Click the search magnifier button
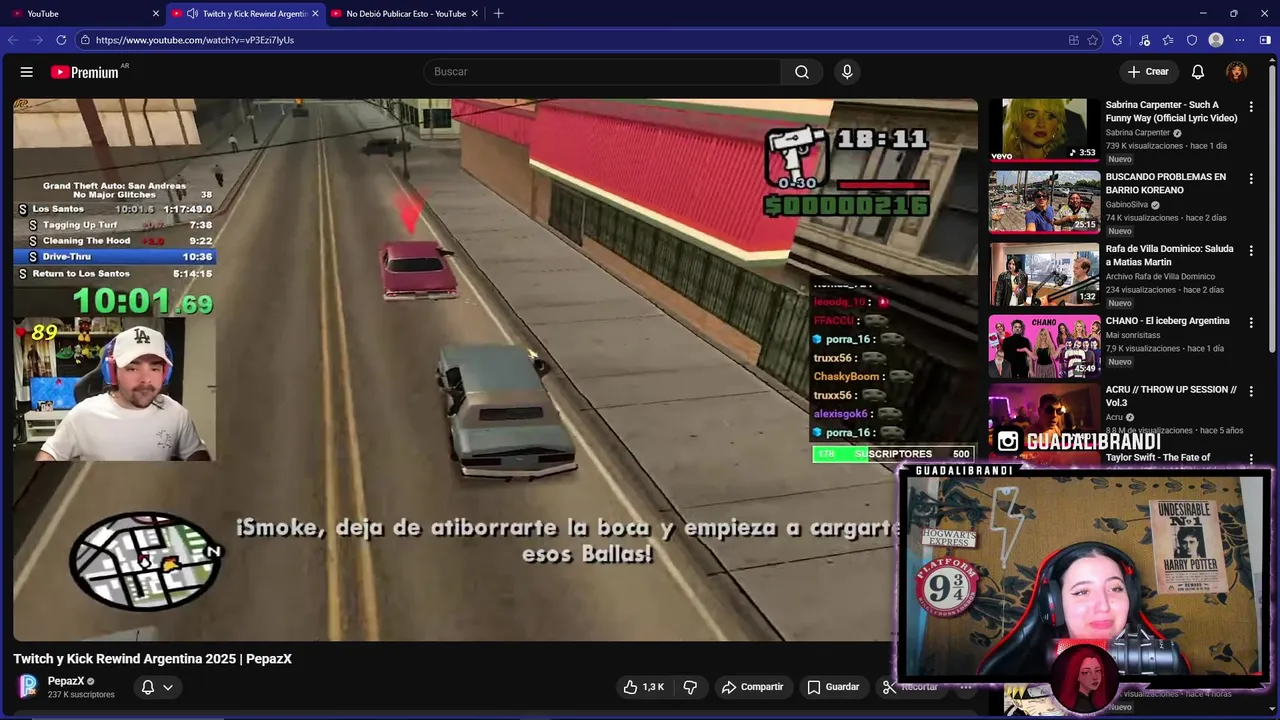The width and height of the screenshot is (1280, 720). click(802, 72)
